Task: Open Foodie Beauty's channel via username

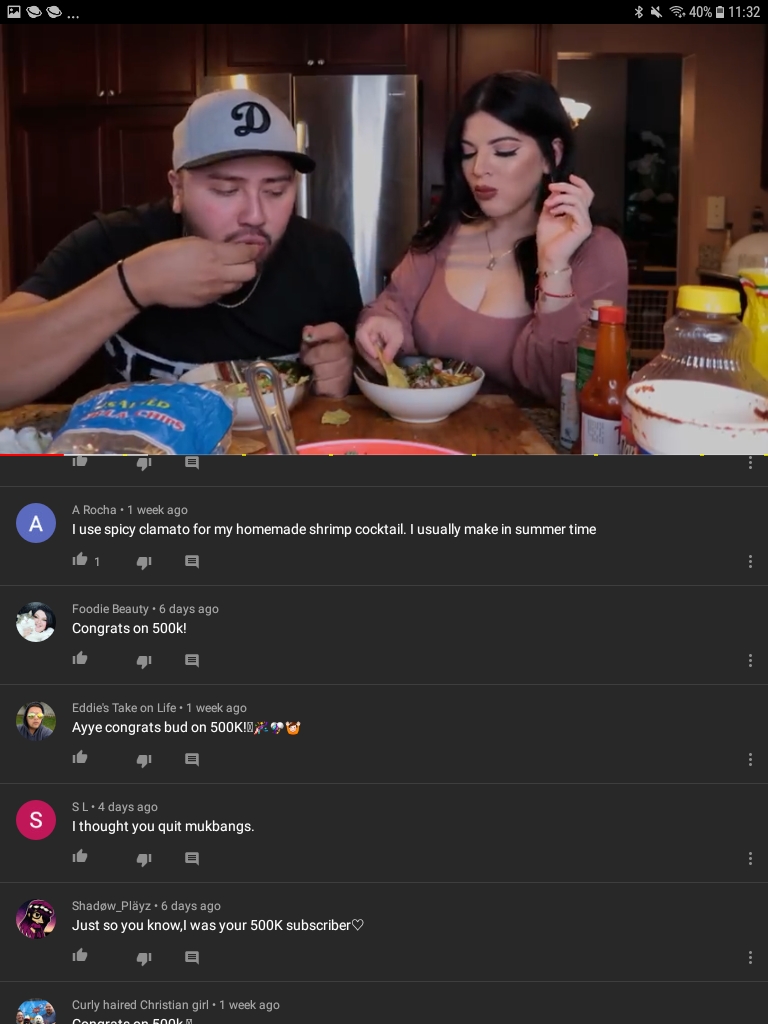Action: (110, 609)
